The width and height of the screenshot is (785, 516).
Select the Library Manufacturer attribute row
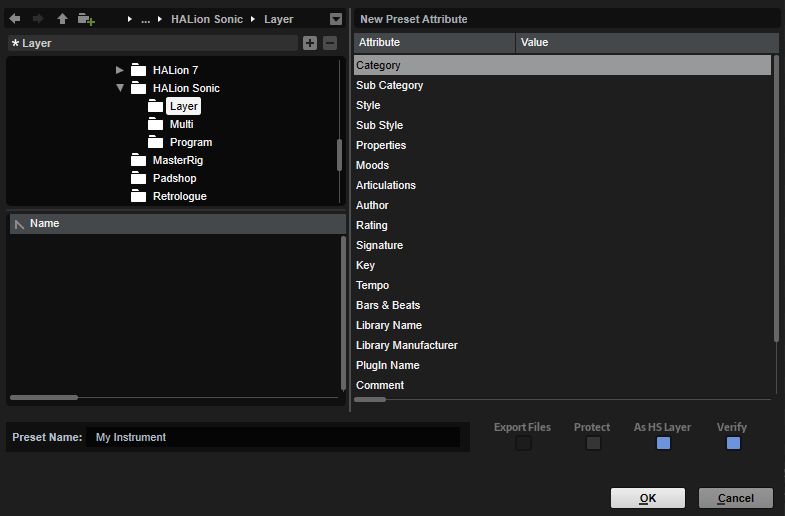tap(563, 345)
